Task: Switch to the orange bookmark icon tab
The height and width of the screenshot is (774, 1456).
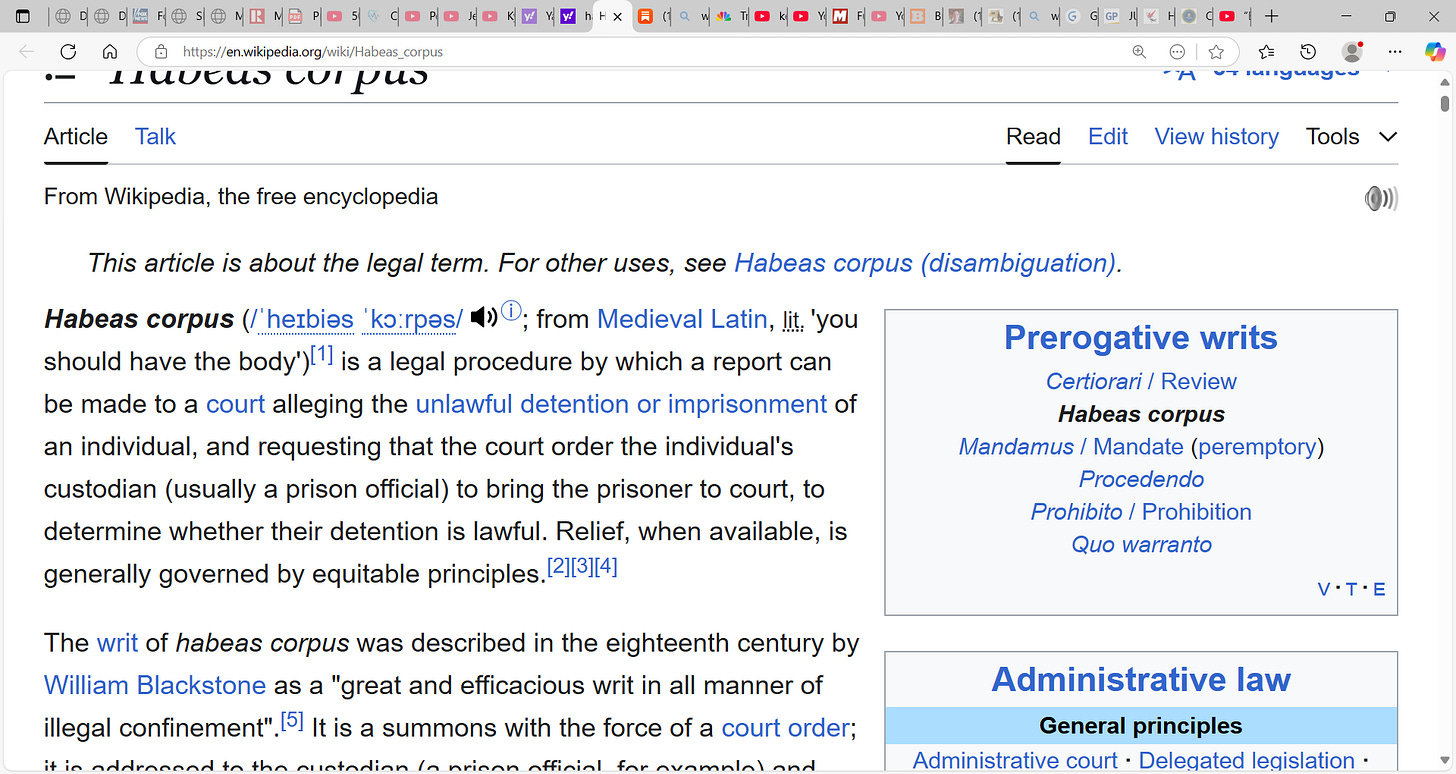Action: (654, 16)
